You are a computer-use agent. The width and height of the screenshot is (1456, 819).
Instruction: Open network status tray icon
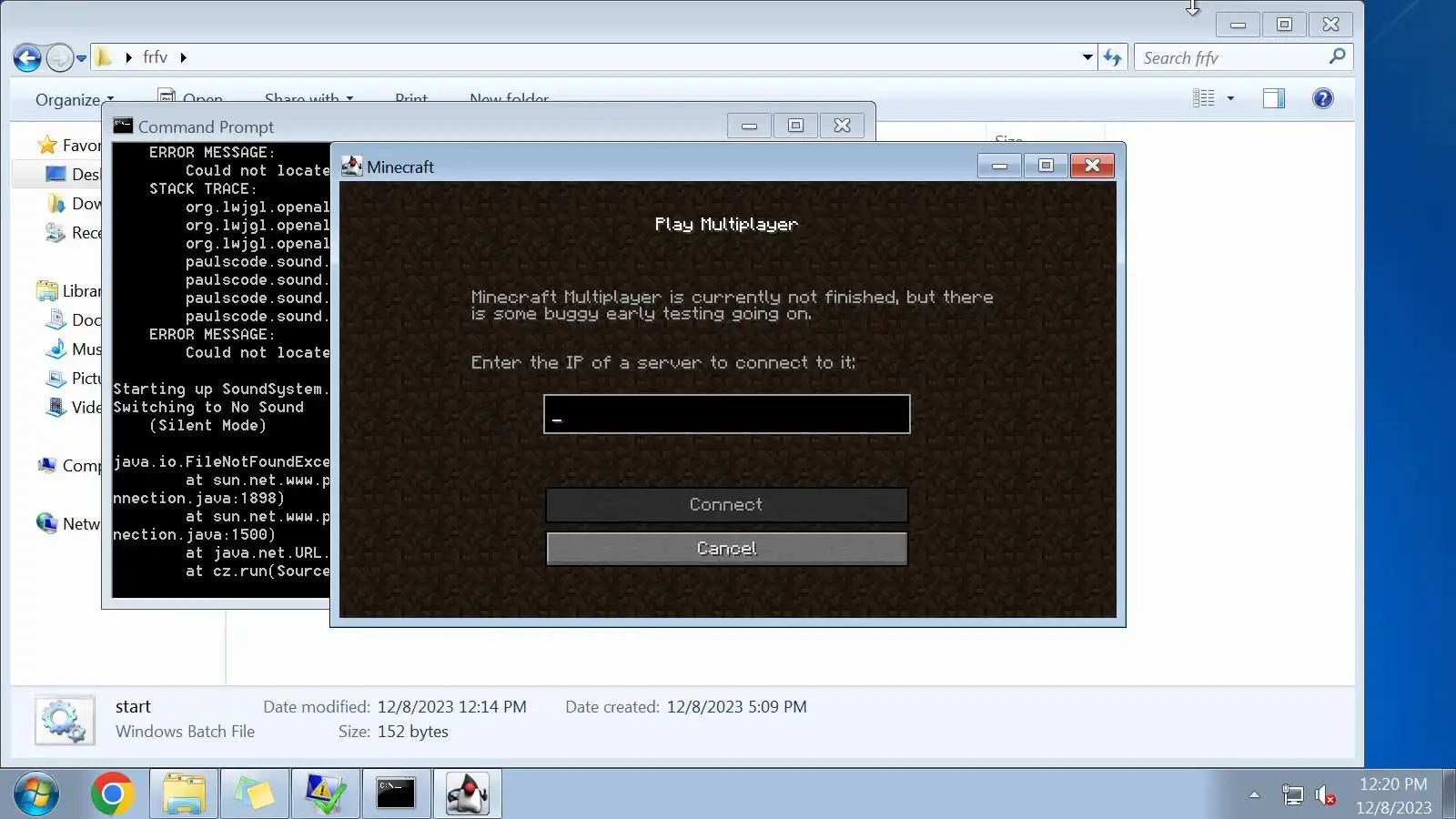click(x=1292, y=795)
